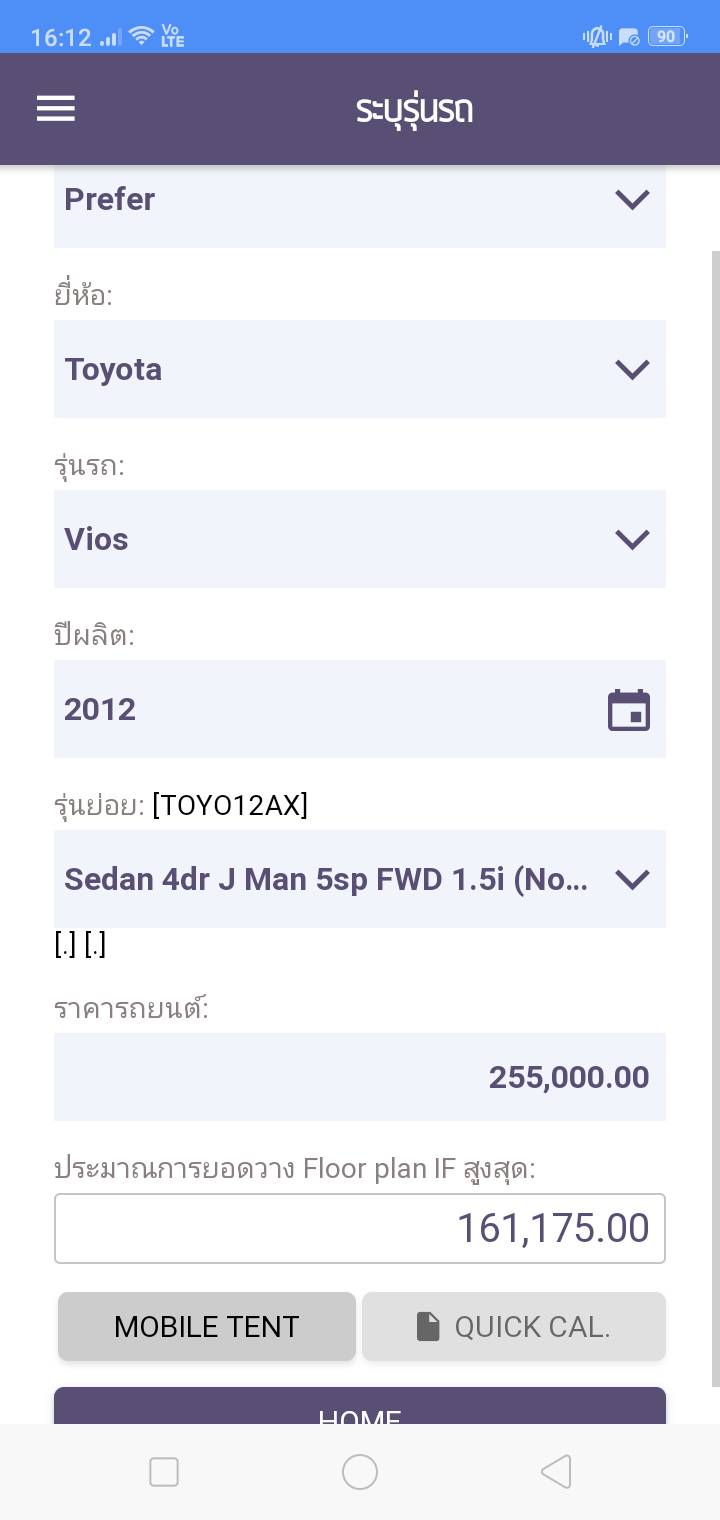Image resolution: width=720 pixels, height=1520 pixels.
Task: Tap the muted notification bell icon
Action: [597, 37]
